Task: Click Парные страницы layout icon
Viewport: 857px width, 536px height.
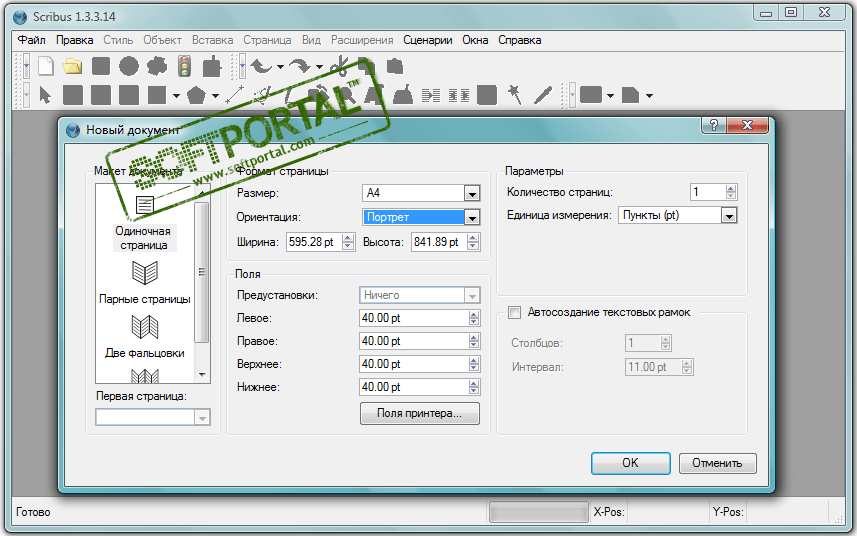Action: (x=145, y=273)
